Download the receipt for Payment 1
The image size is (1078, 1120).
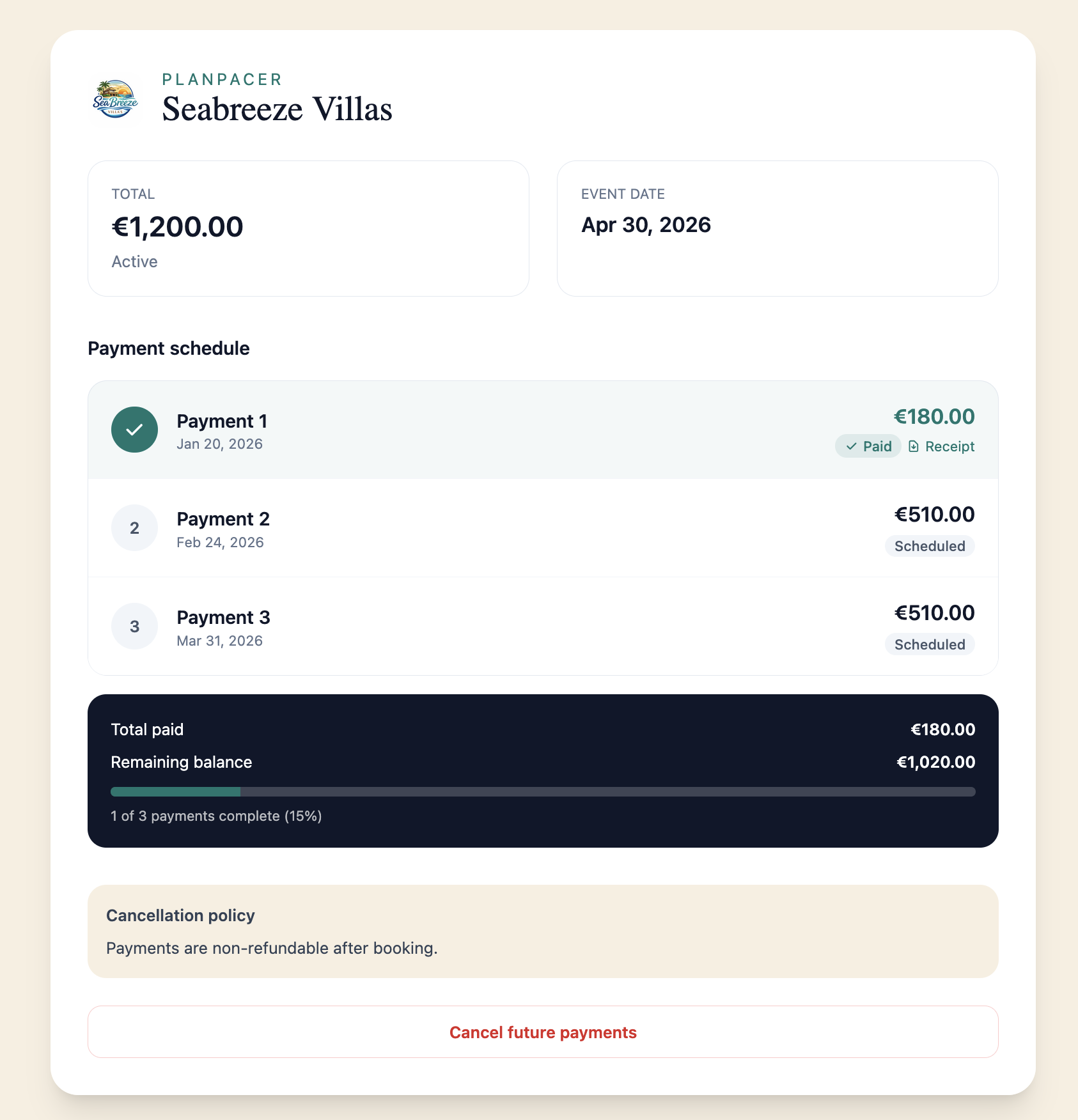pos(941,446)
